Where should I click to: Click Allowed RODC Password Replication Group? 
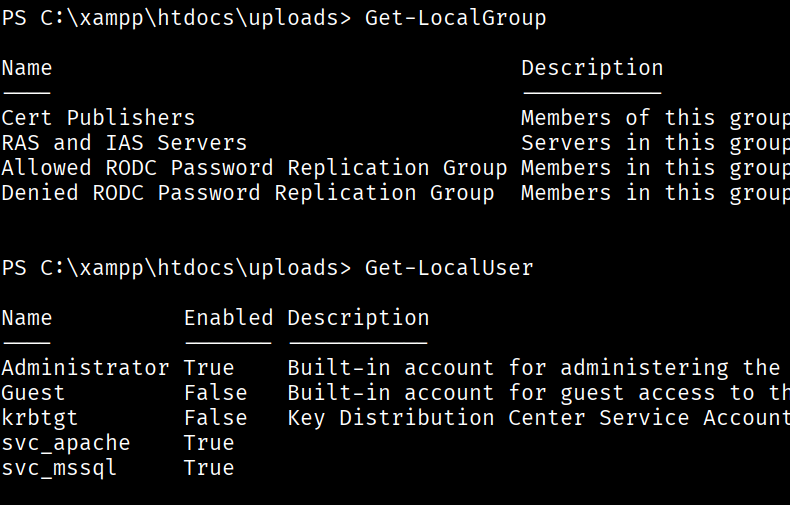[x=254, y=168]
